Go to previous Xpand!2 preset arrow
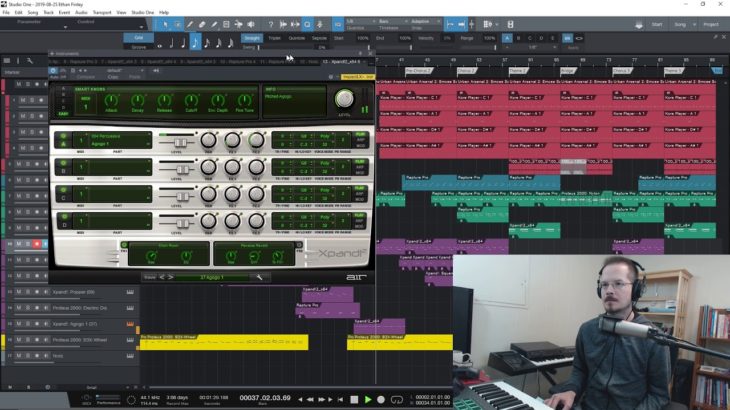 point(162,277)
